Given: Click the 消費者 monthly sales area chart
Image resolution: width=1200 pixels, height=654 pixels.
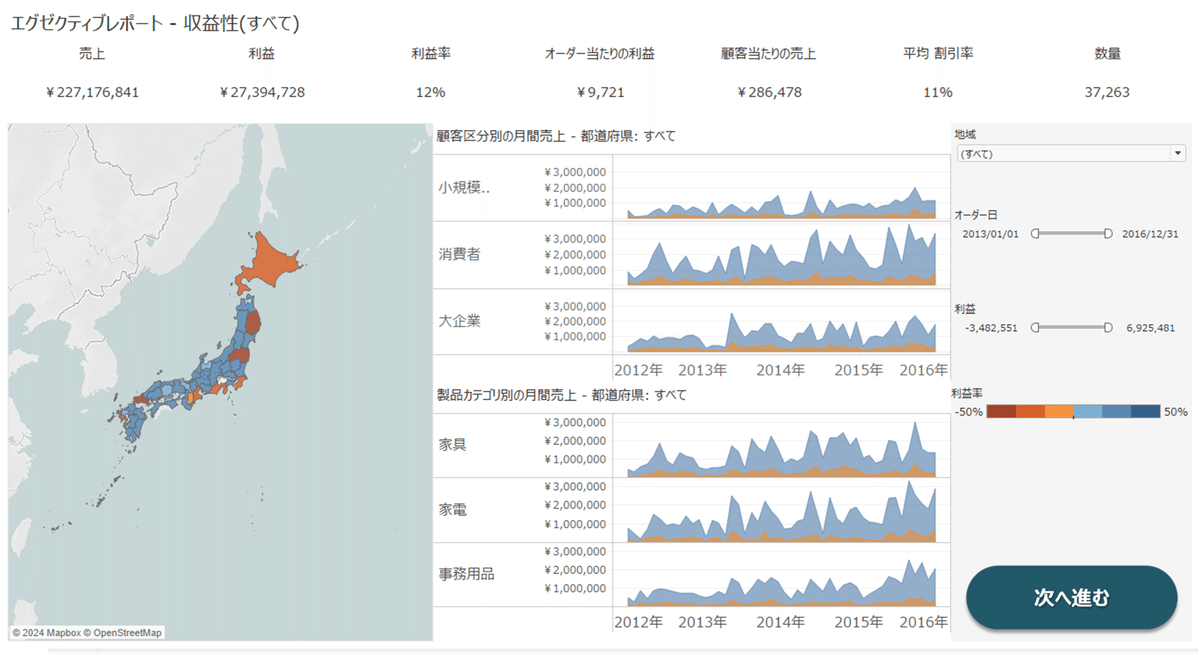Looking at the screenshot, I should coord(780,254).
